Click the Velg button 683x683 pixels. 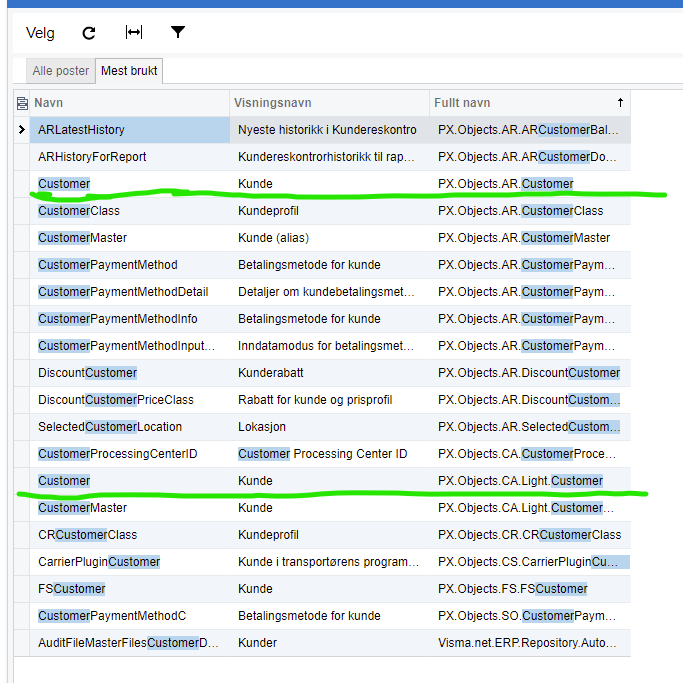point(40,33)
